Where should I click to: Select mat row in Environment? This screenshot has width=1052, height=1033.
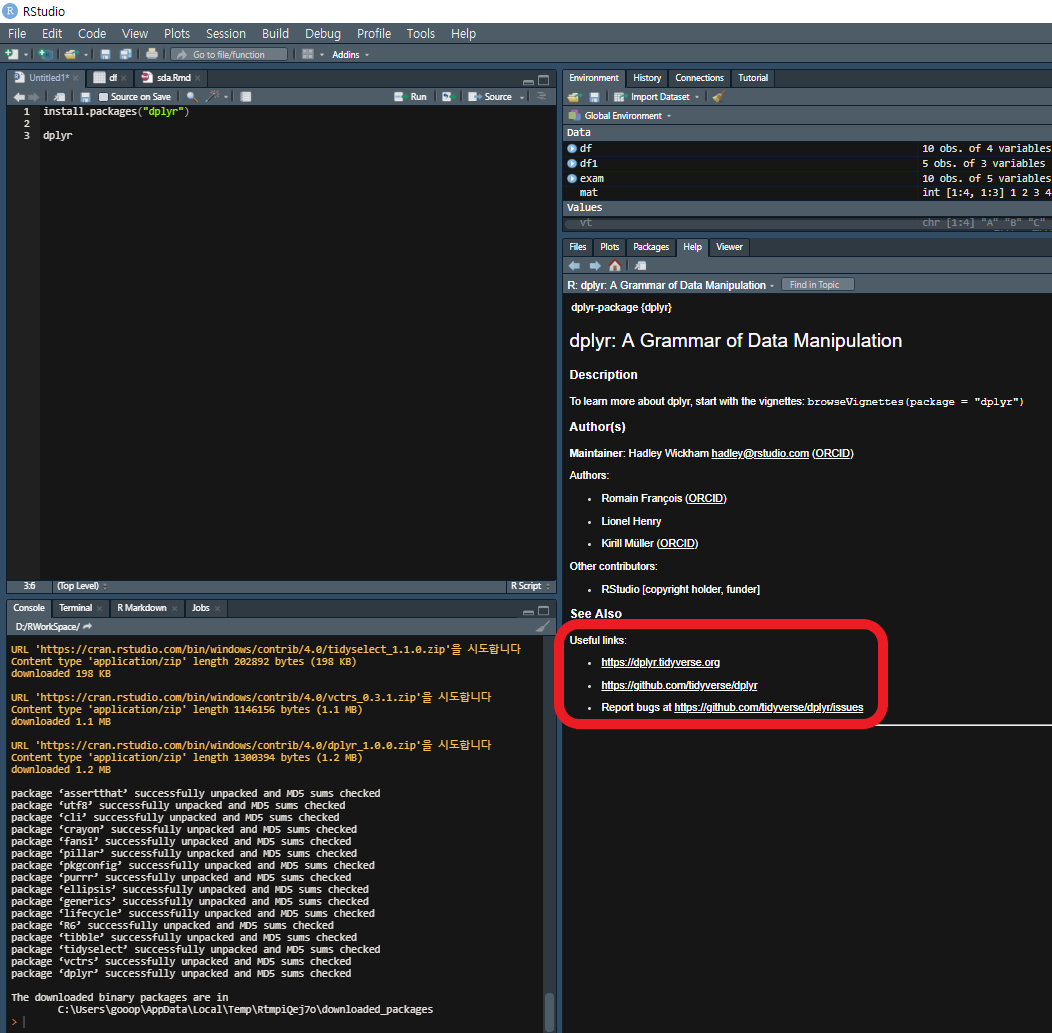[807, 193]
